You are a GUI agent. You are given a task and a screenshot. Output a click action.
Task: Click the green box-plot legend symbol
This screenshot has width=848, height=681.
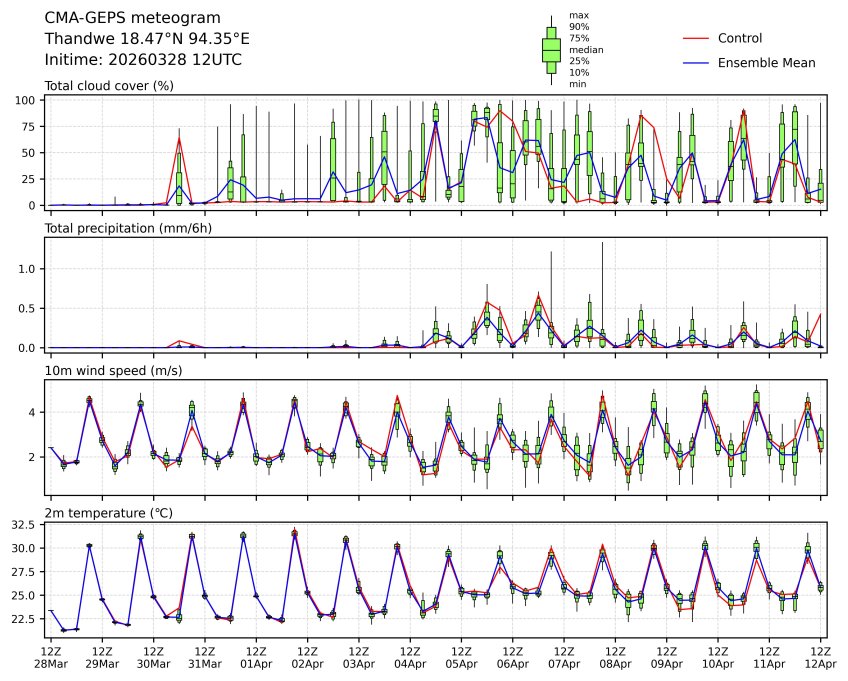(550, 49)
